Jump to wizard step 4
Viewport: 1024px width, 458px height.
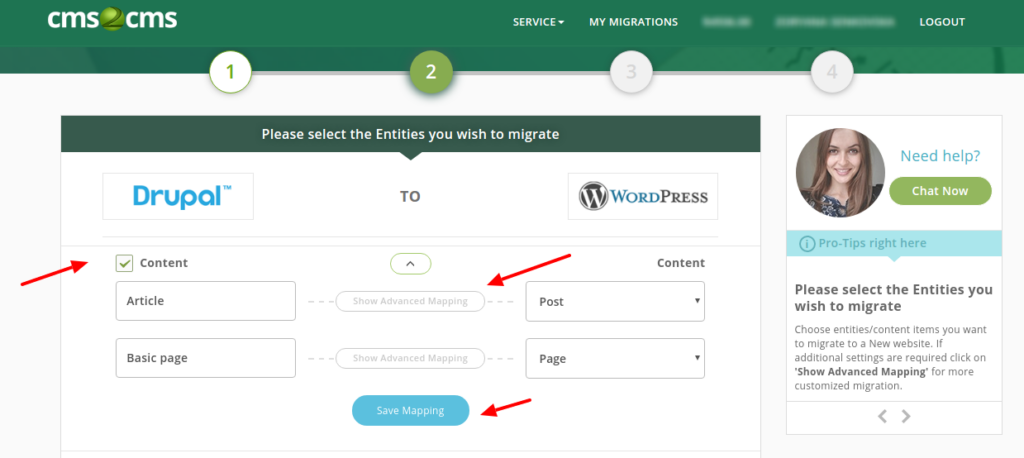click(x=832, y=71)
